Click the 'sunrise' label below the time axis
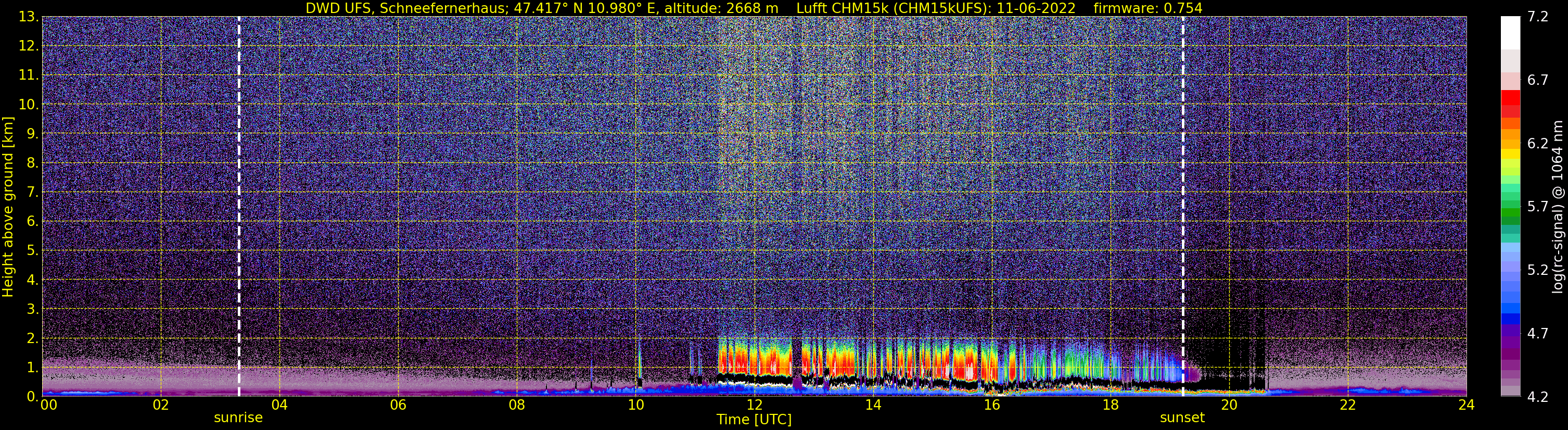 (x=238, y=418)
